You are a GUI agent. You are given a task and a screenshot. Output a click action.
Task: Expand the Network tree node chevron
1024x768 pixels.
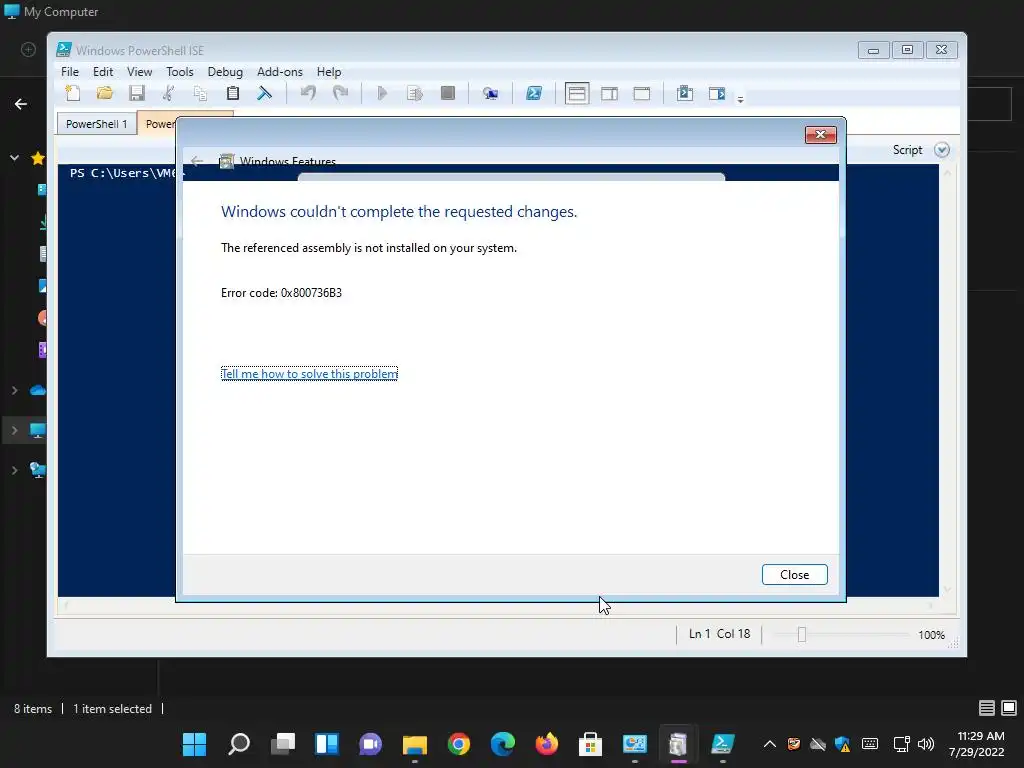pos(14,470)
